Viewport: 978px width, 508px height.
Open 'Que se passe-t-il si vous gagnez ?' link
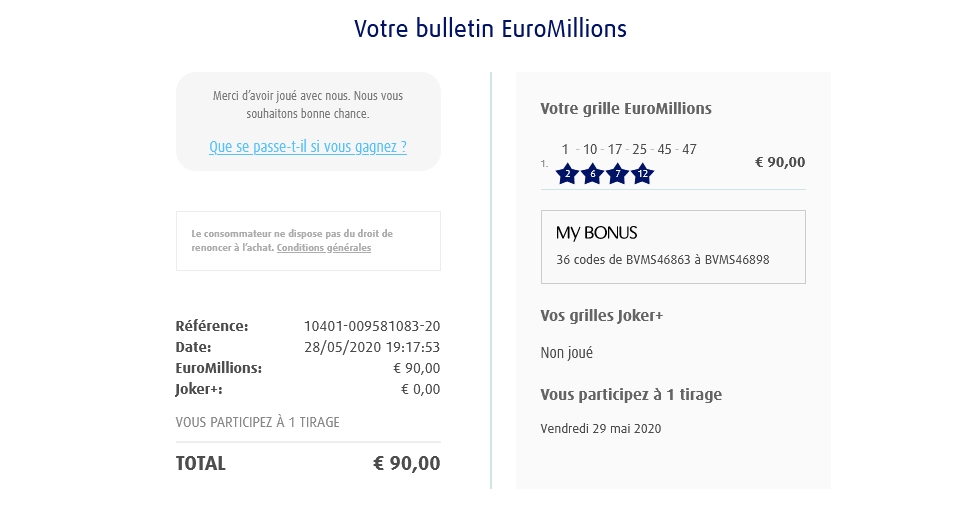(308, 147)
